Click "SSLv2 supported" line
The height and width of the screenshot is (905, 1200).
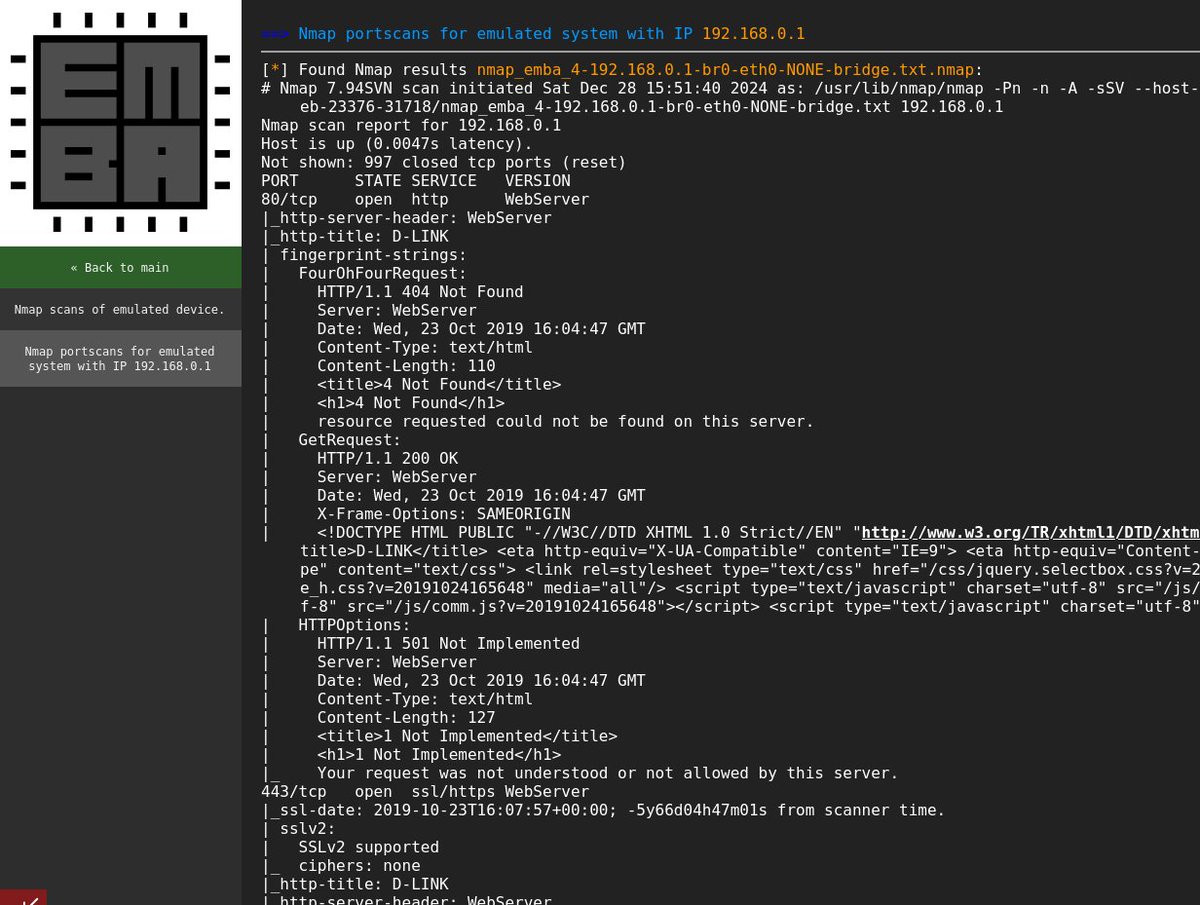[368, 847]
